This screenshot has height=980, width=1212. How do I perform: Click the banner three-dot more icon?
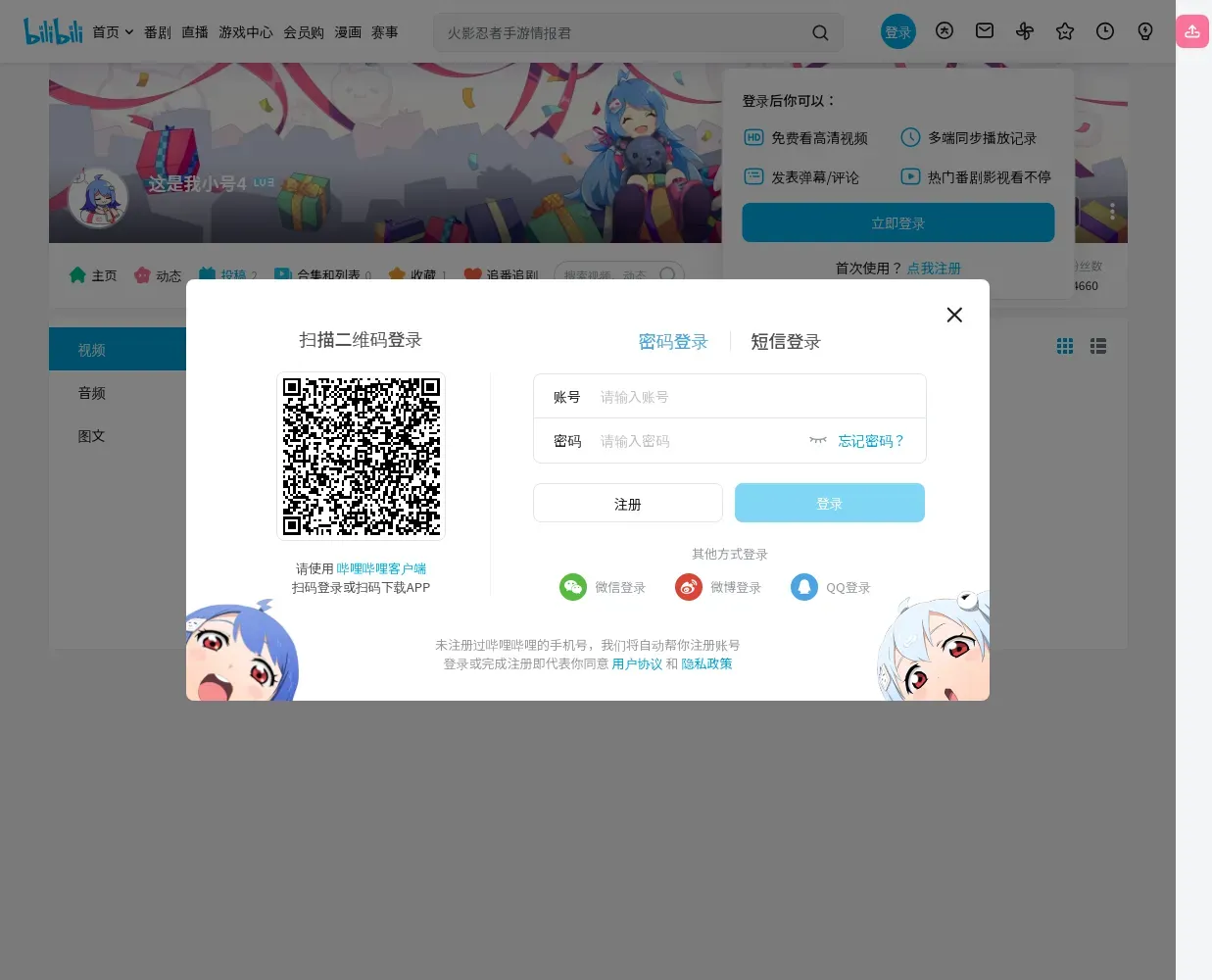pos(1112,211)
